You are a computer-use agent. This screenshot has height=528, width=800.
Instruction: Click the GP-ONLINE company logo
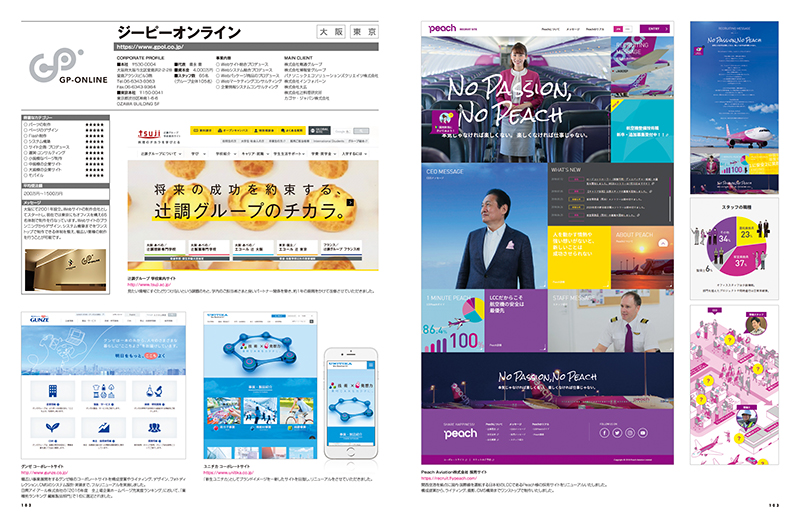point(68,66)
